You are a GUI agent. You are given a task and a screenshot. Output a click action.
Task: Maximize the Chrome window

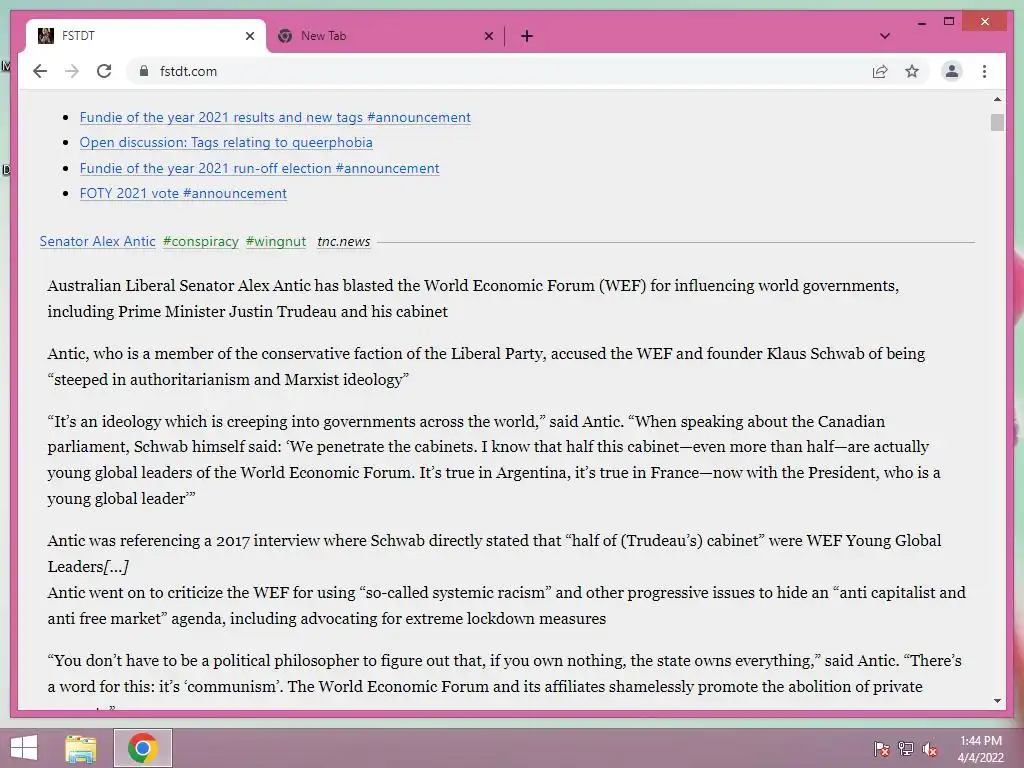point(949,22)
